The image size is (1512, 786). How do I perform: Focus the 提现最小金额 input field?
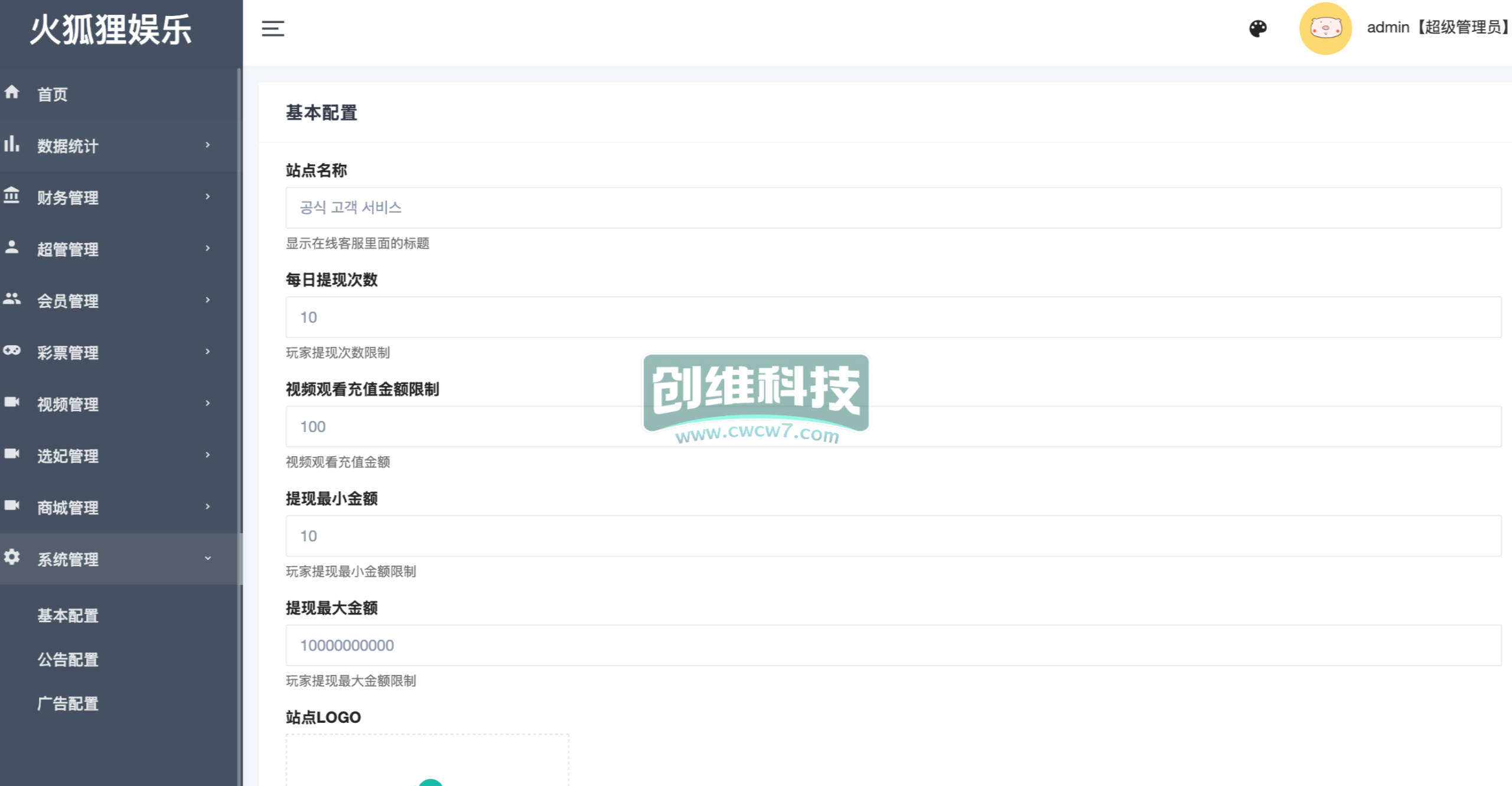894,535
